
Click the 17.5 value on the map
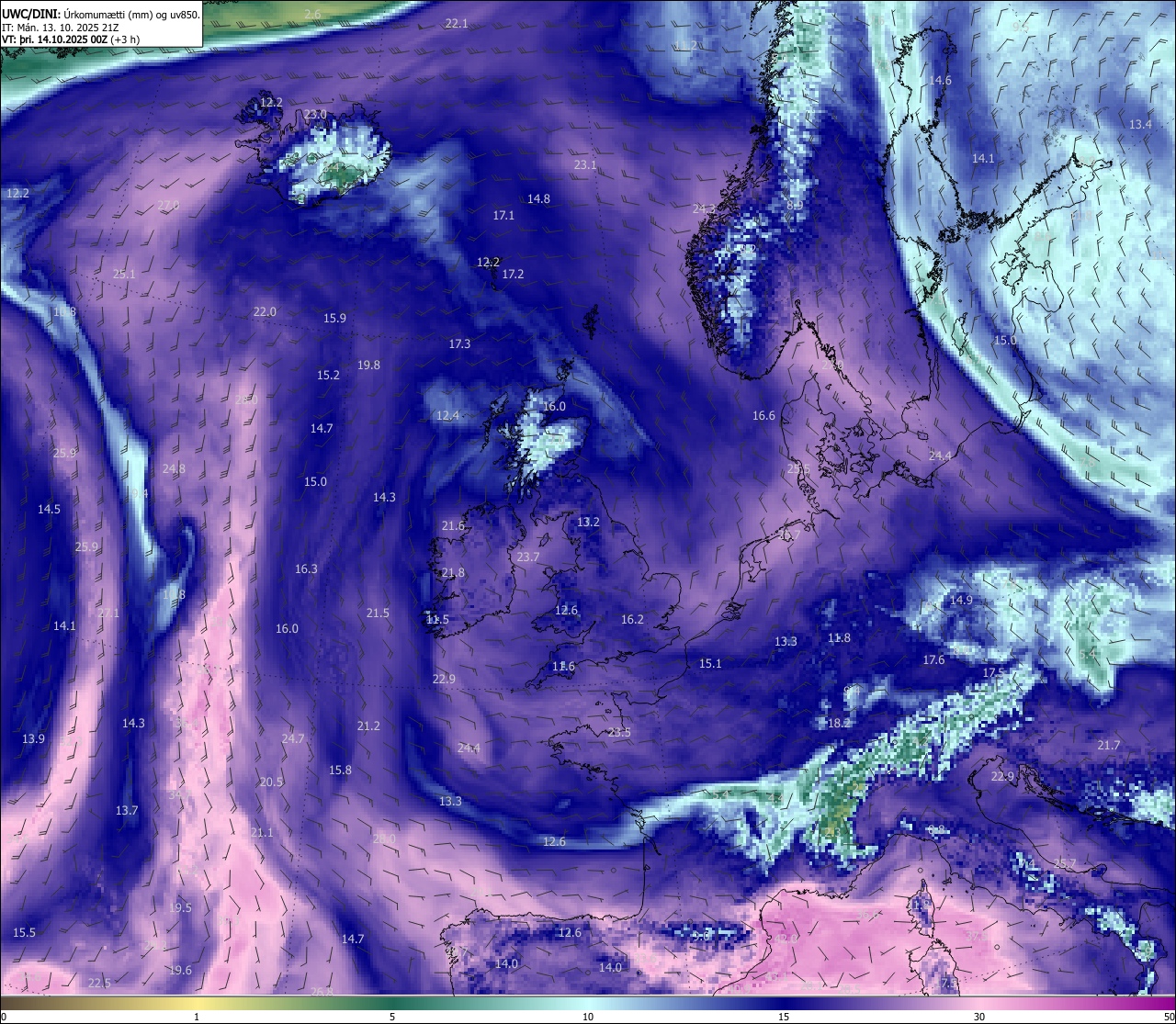pos(993,672)
